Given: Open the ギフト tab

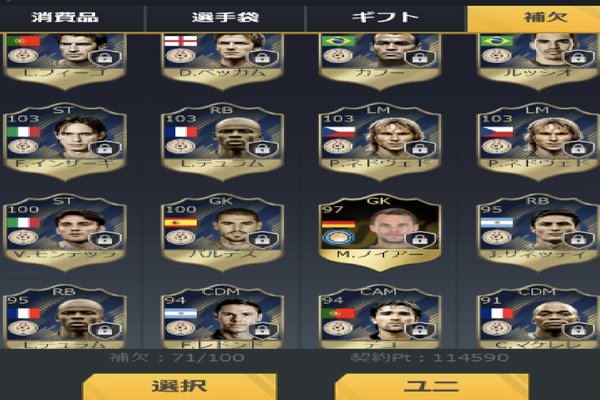Looking at the screenshot, I should pyautogui.click(x=385, y=18).
